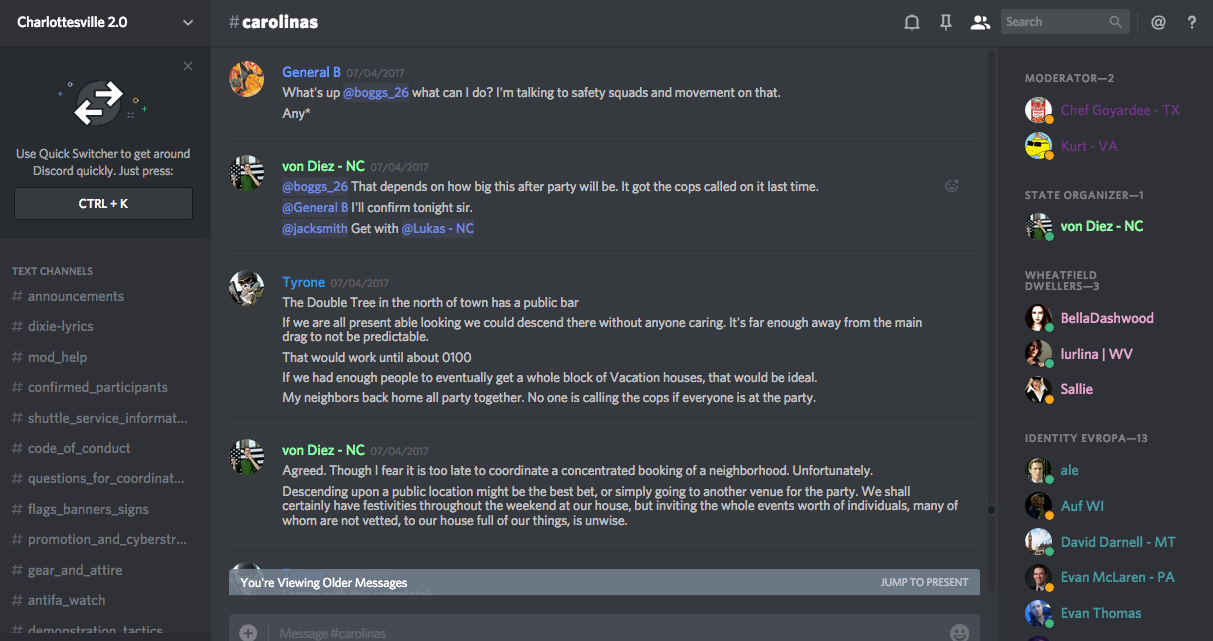The image size is (1213, 641).
Task: Open the announcements channel
Action: (x=76, y=296)
